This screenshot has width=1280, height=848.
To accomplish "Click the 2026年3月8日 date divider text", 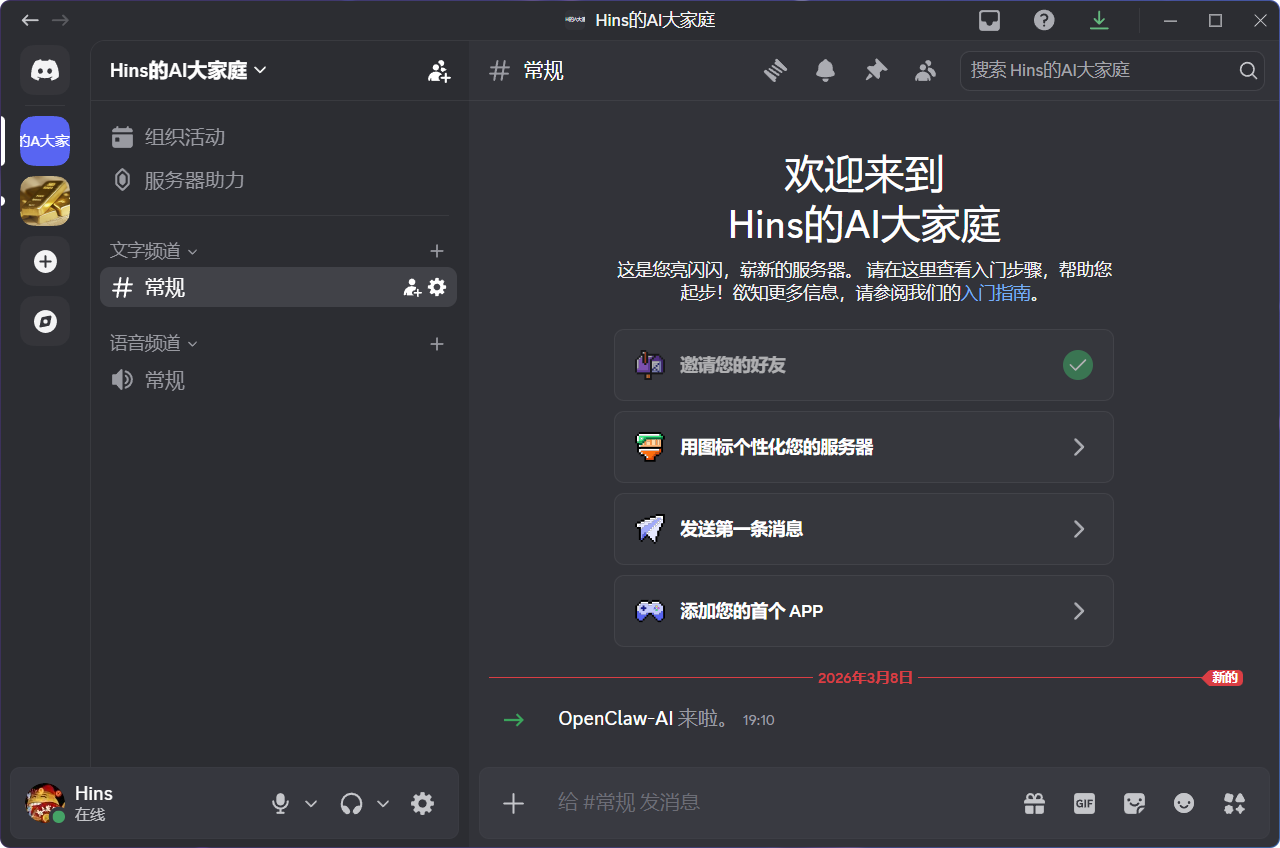I will (865, 678).
